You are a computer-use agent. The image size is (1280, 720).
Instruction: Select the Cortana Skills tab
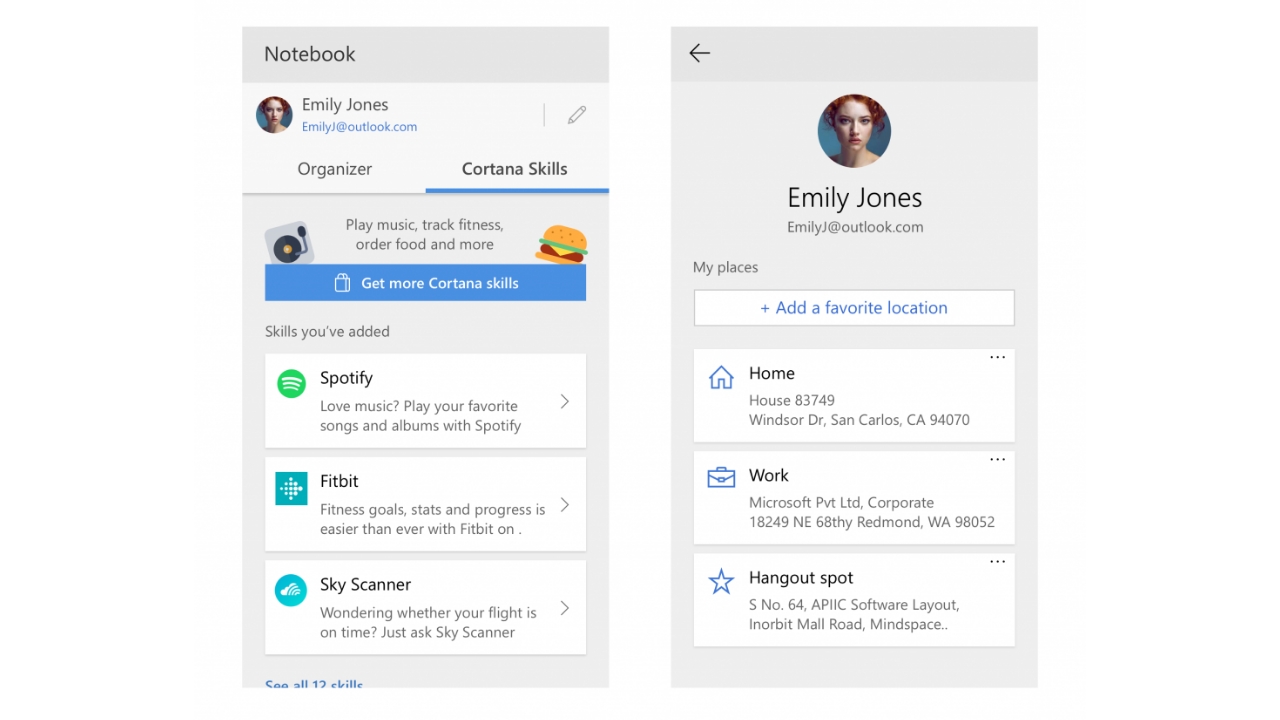(514, 169)
